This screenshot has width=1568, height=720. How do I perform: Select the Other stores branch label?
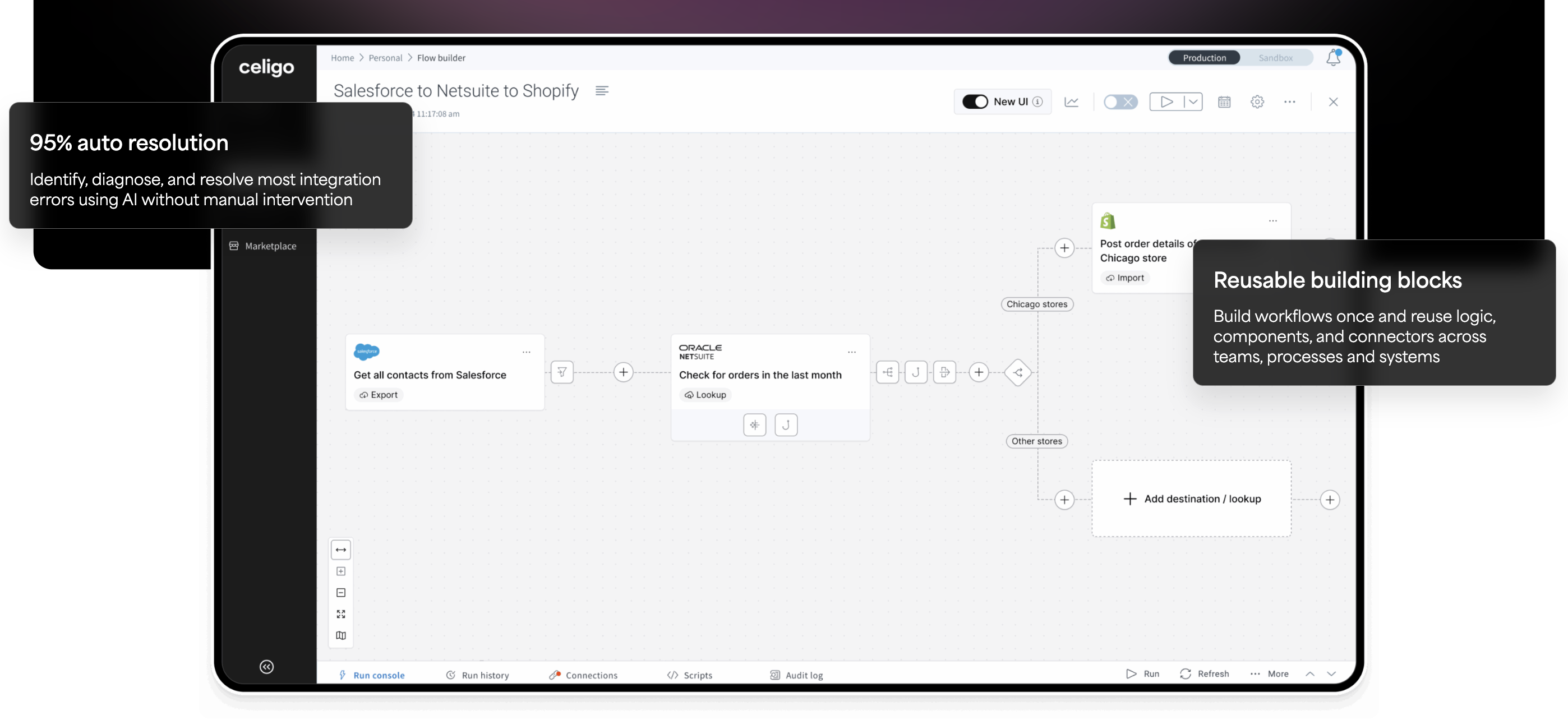point(1036,441)
